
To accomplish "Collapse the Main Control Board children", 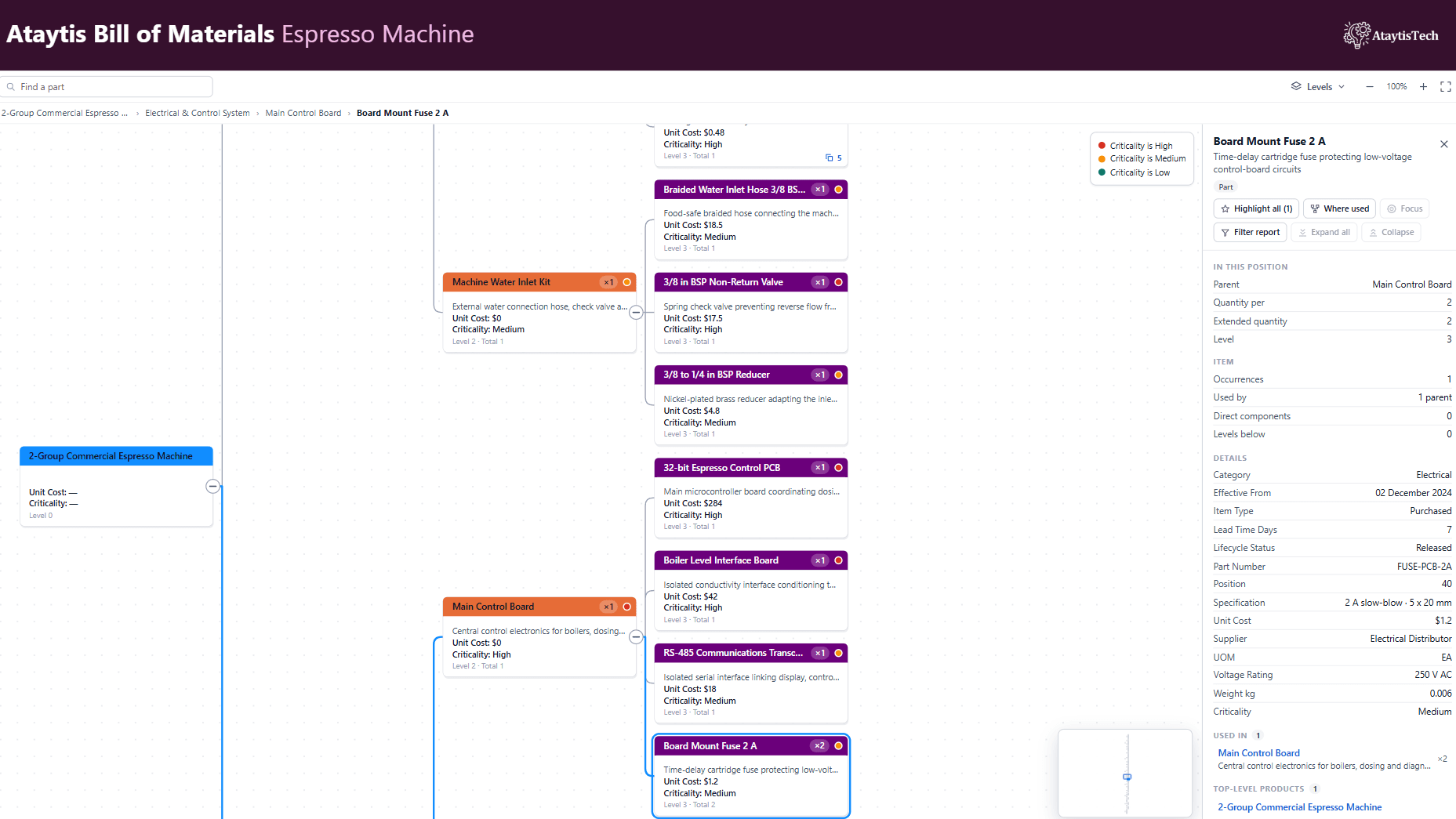I will (637, 636).
